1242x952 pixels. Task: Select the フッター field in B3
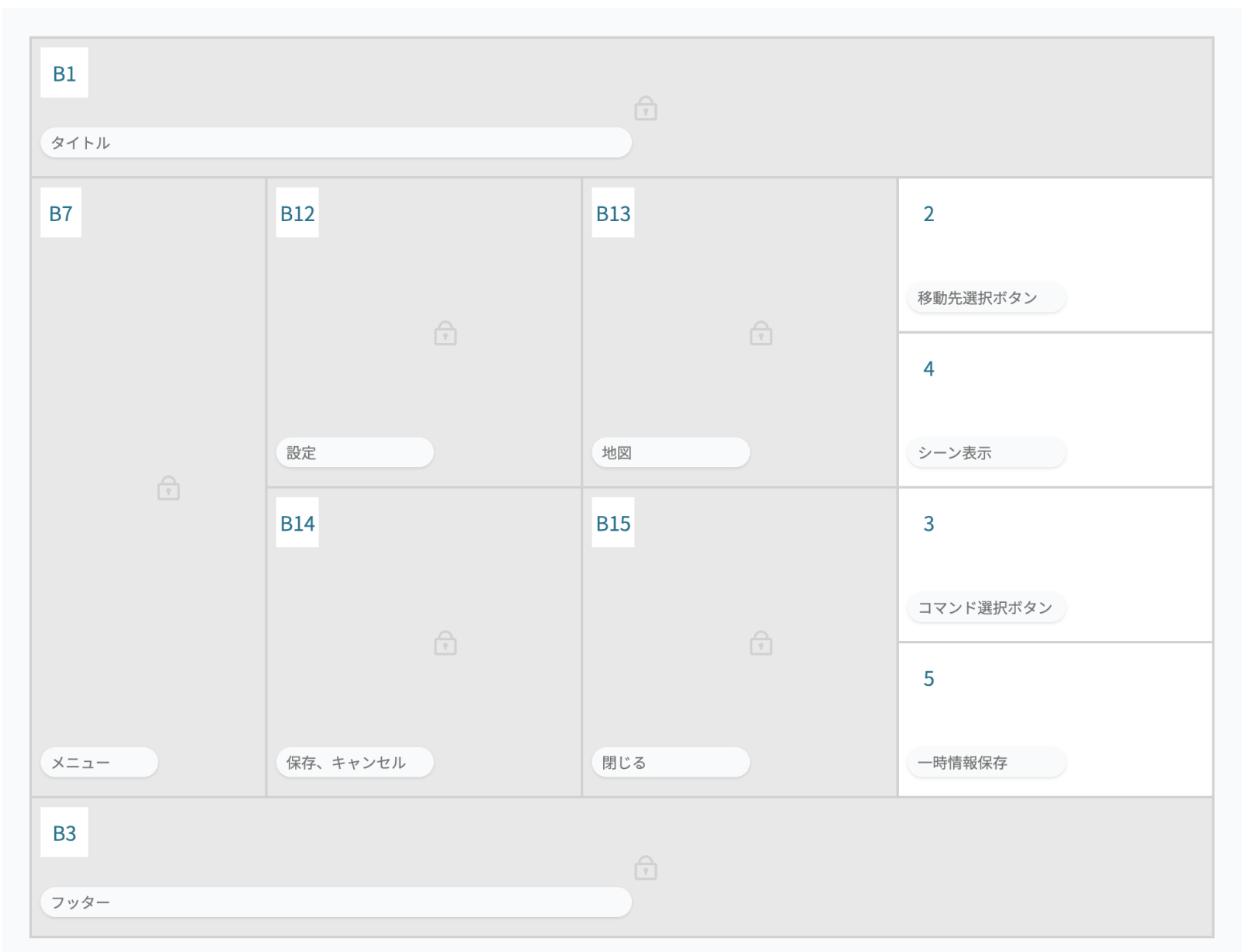pyautogui.click(x=335, y=902)
